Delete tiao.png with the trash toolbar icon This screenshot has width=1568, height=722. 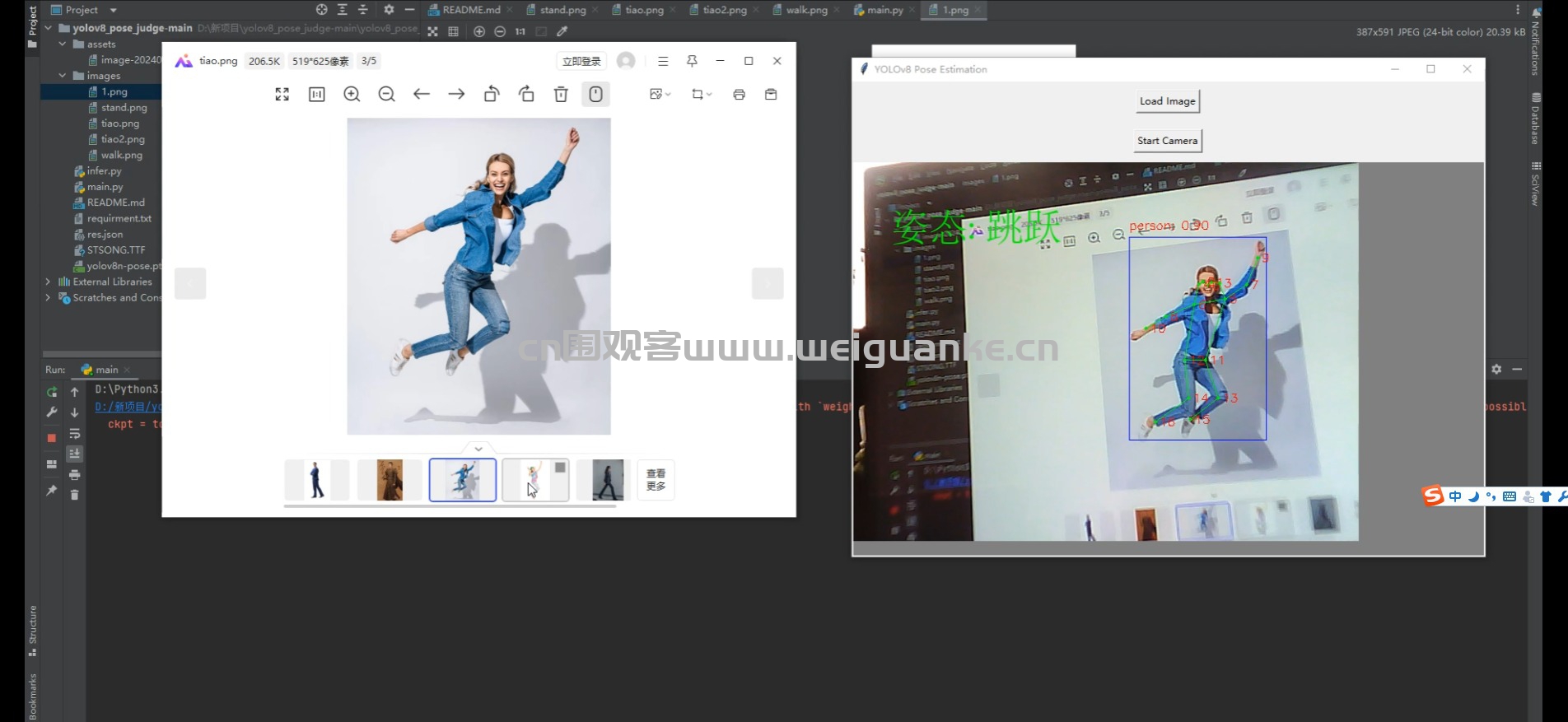[561, 94]
